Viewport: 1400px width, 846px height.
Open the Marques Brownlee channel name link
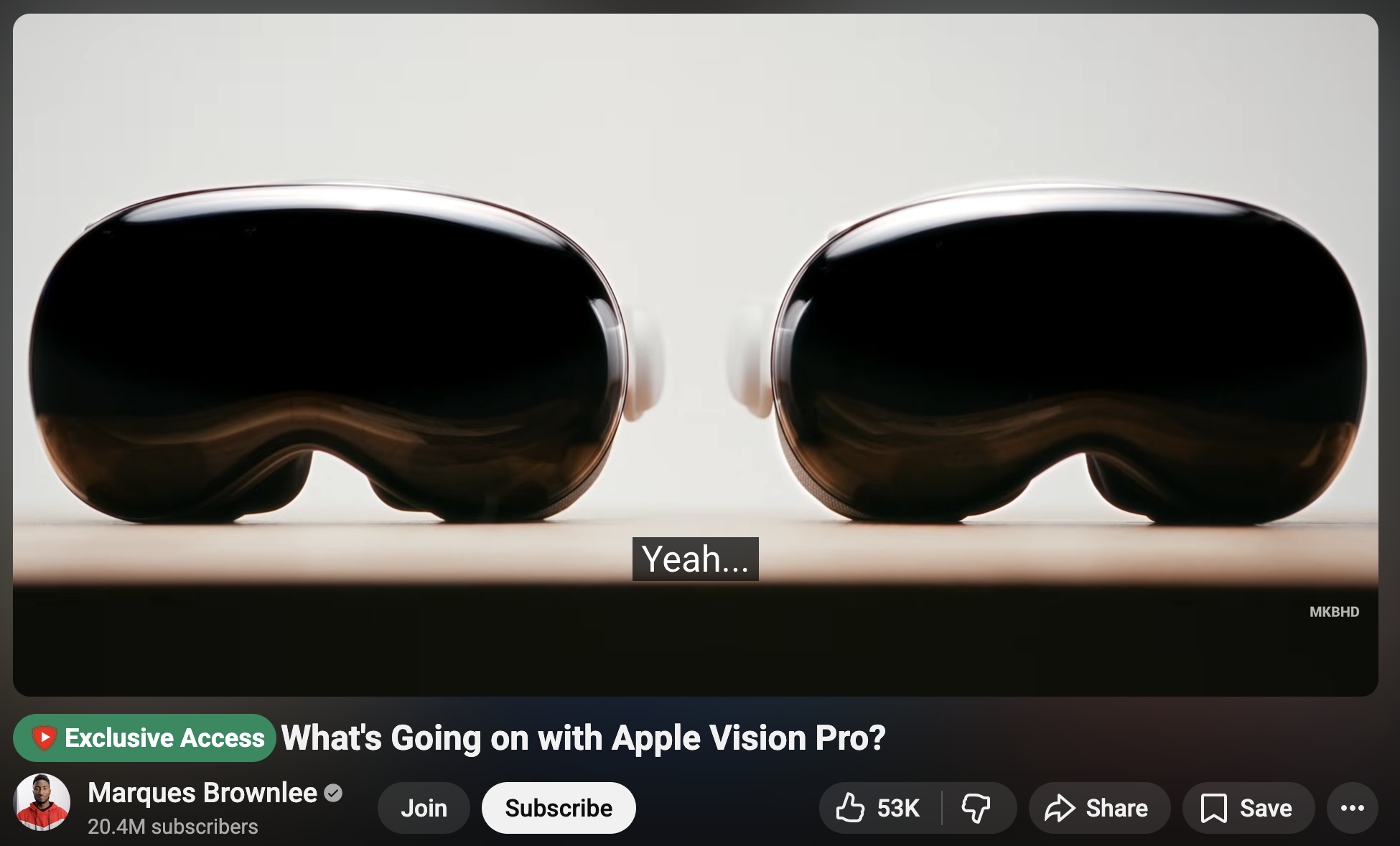click(202, 792)
